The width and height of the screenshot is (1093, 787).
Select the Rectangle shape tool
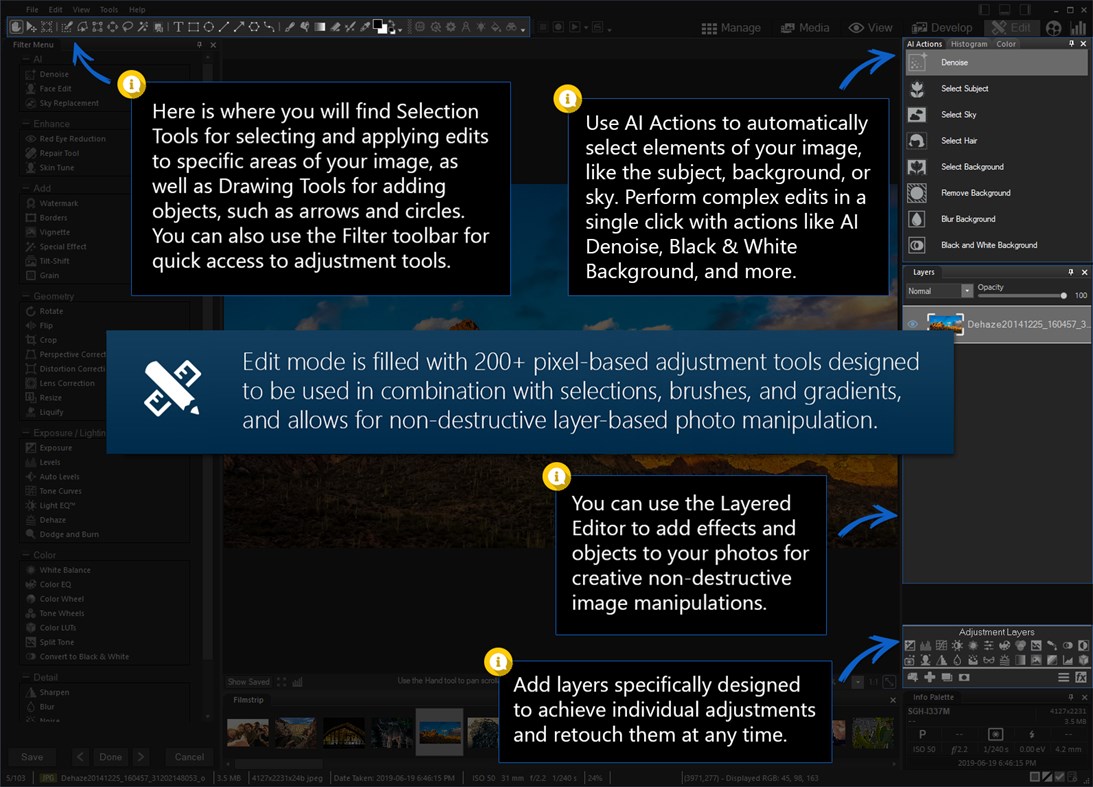coord(195,28)
